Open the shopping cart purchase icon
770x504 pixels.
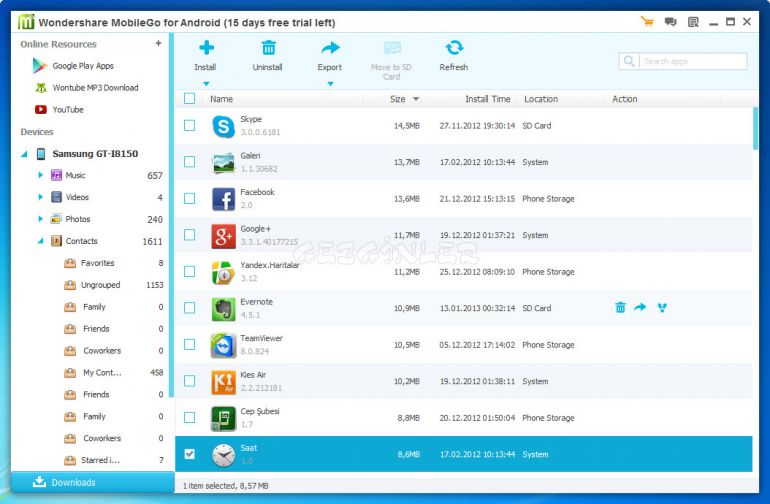click(x=647, y=22)
